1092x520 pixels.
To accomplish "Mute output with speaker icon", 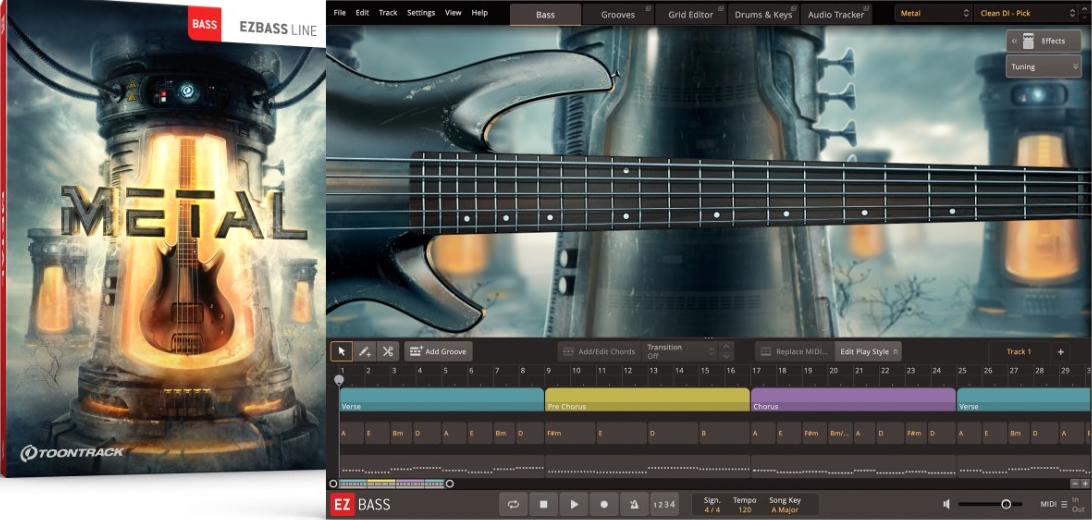I will tap(946, 504).
